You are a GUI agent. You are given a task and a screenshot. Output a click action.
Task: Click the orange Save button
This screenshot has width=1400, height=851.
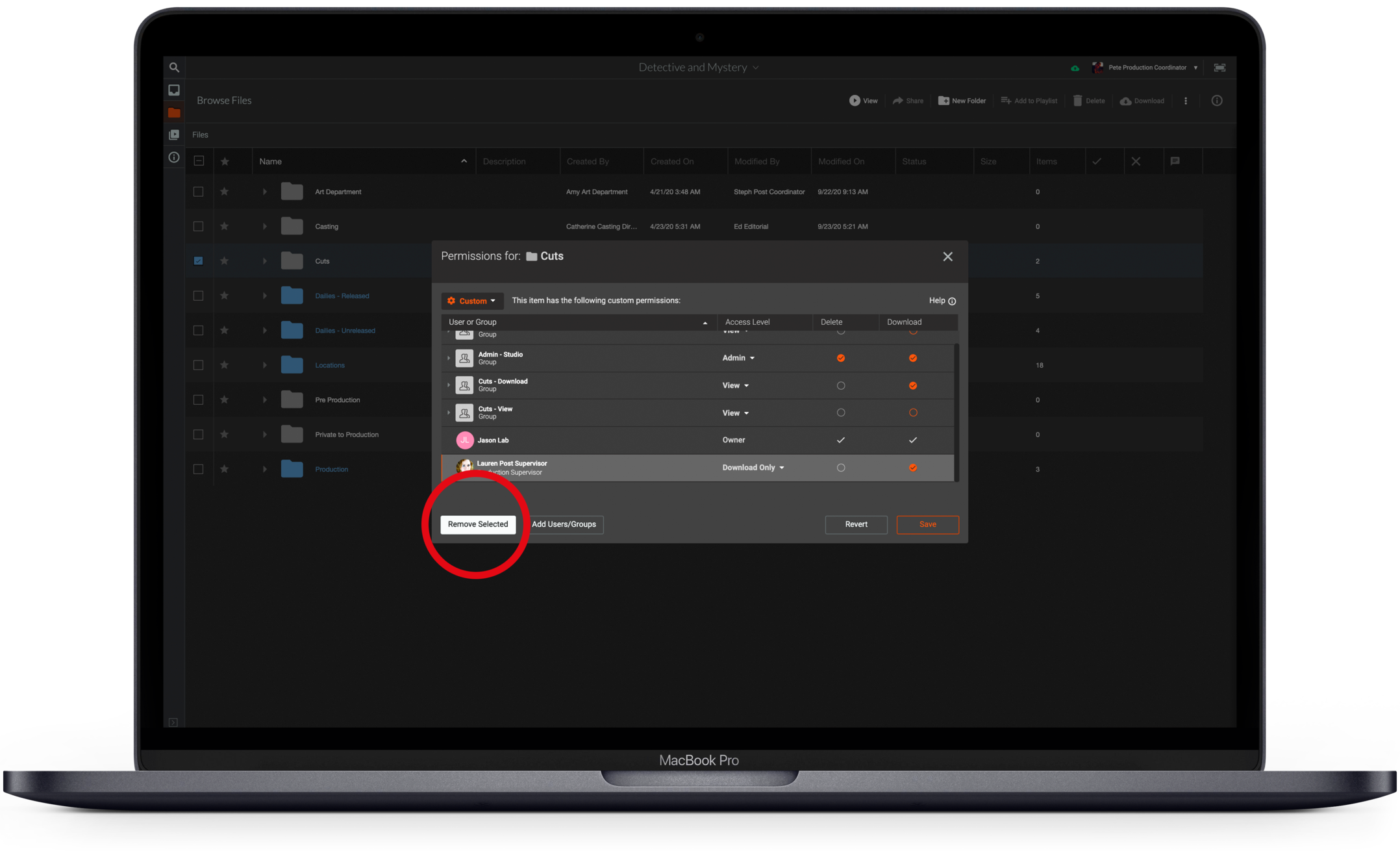tap(927, 524)
